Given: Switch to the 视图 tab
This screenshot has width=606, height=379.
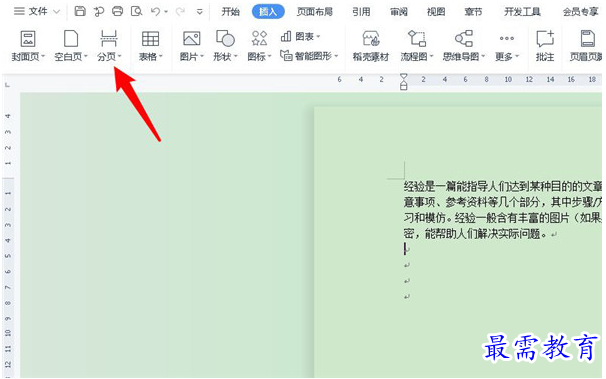Looking at the screenshot, I should [x=436, y=12].
